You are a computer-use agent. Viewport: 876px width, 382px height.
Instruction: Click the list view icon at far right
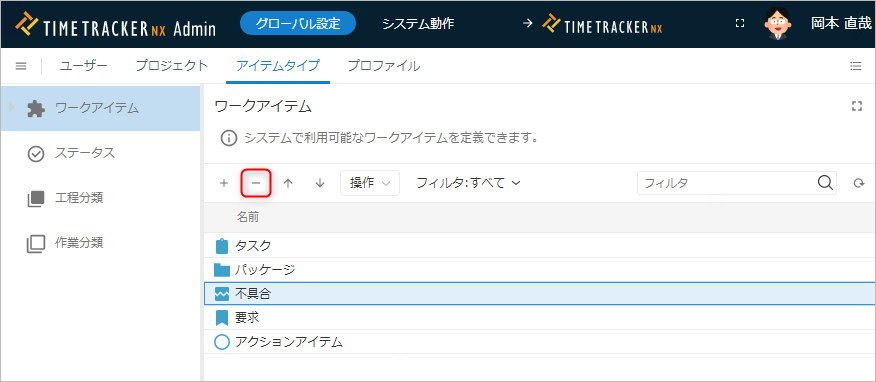pos(855,66)
